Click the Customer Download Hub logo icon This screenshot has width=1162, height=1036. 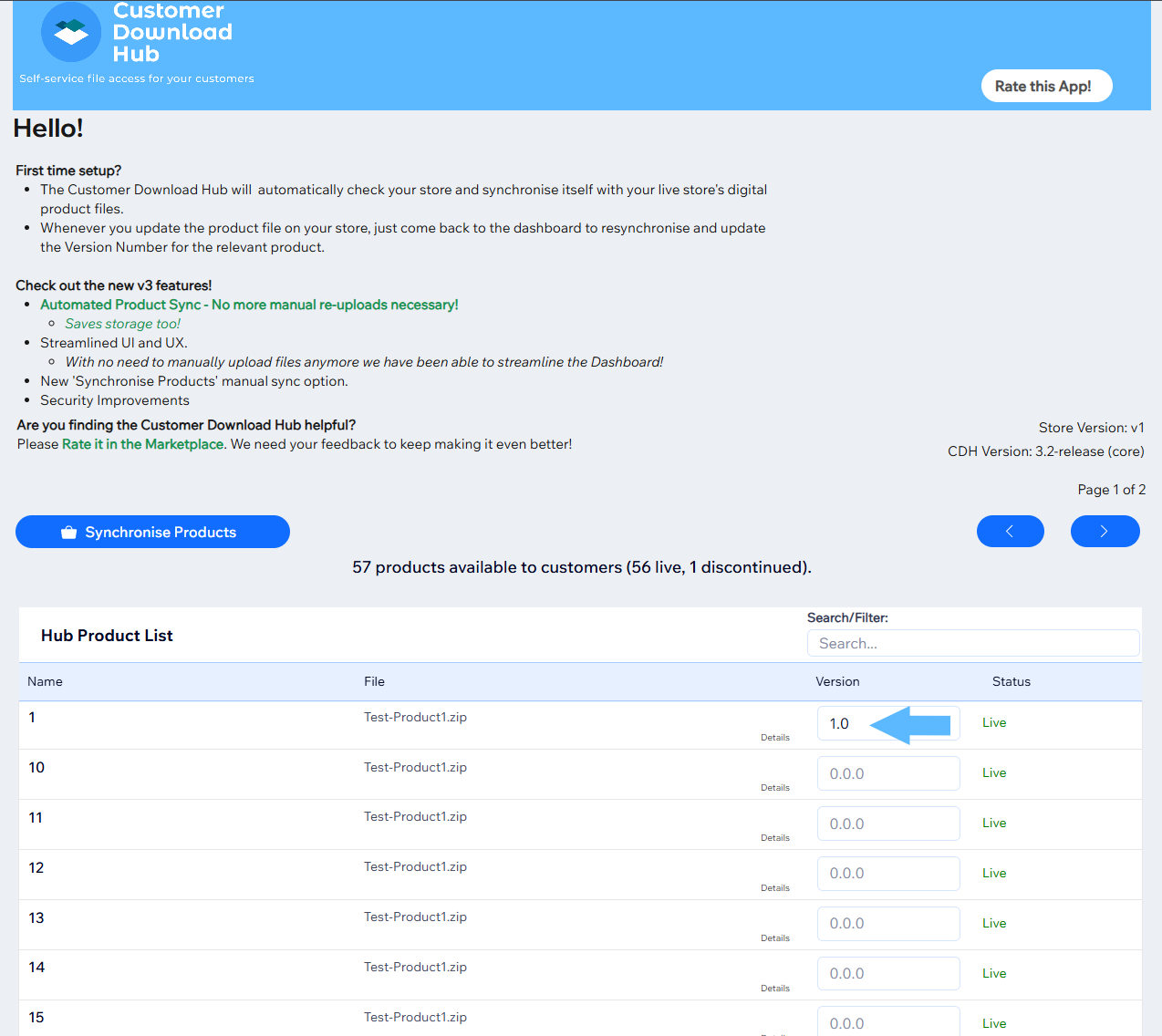click(x=71, y=32)
